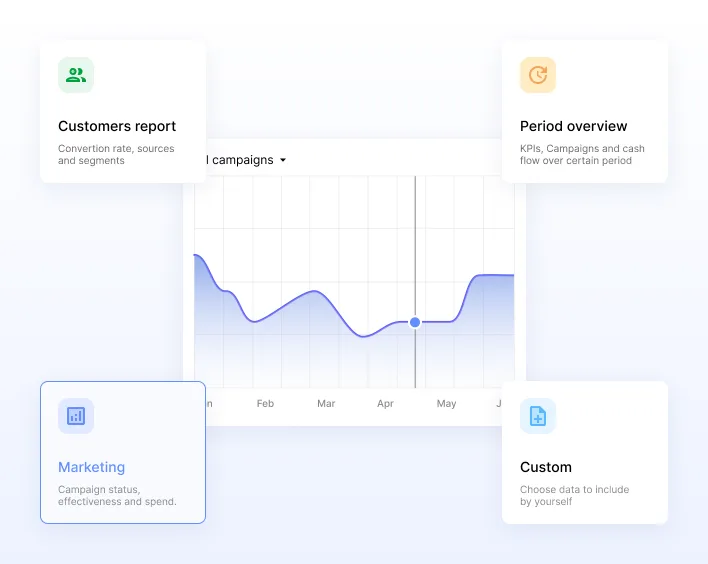The height and width of the screenshot is (564, 708).
Task: Click the Feb axis label
Action: (x=265, y=404)
